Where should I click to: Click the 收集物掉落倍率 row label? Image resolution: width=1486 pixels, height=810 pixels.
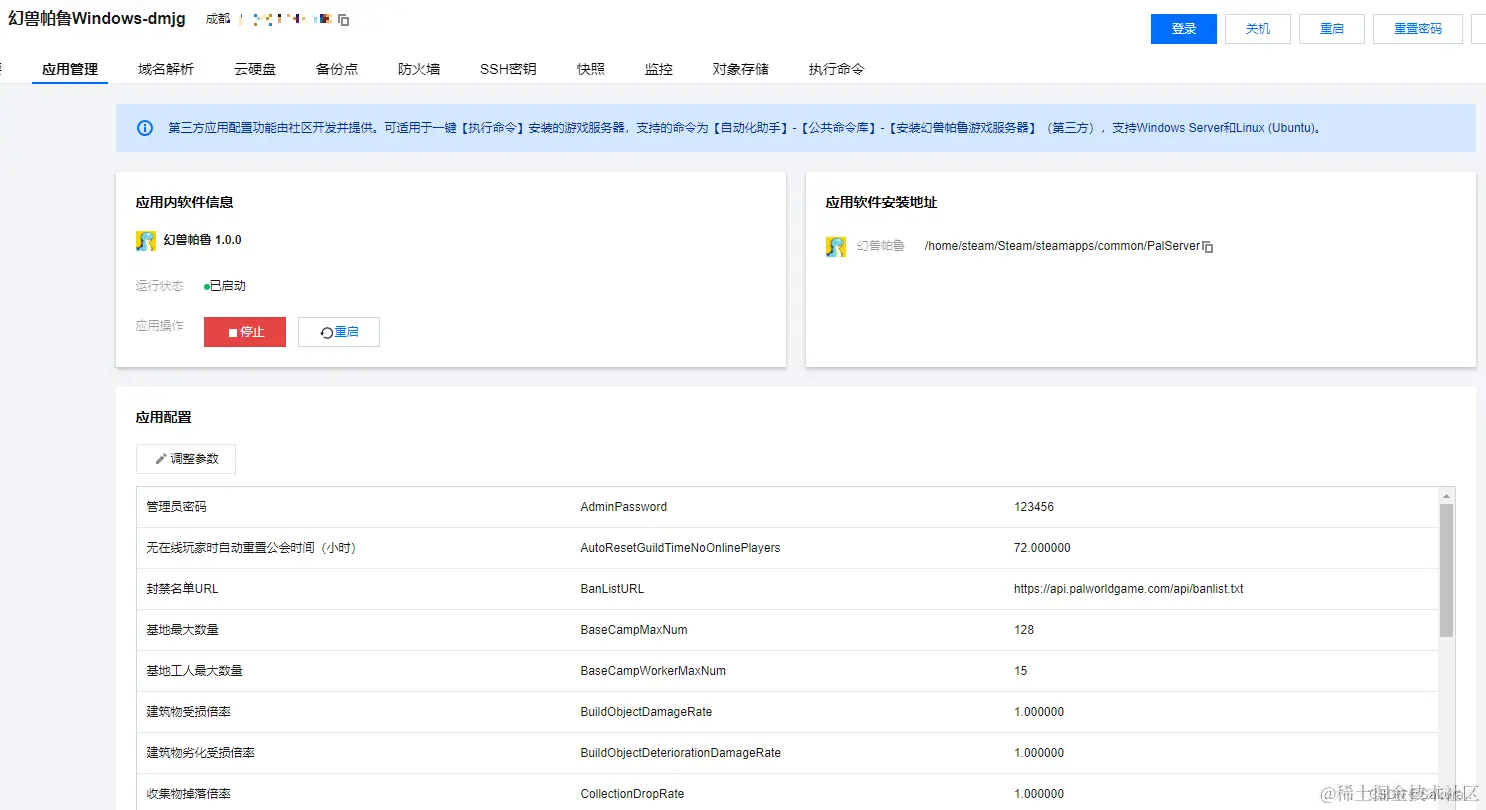188,794
